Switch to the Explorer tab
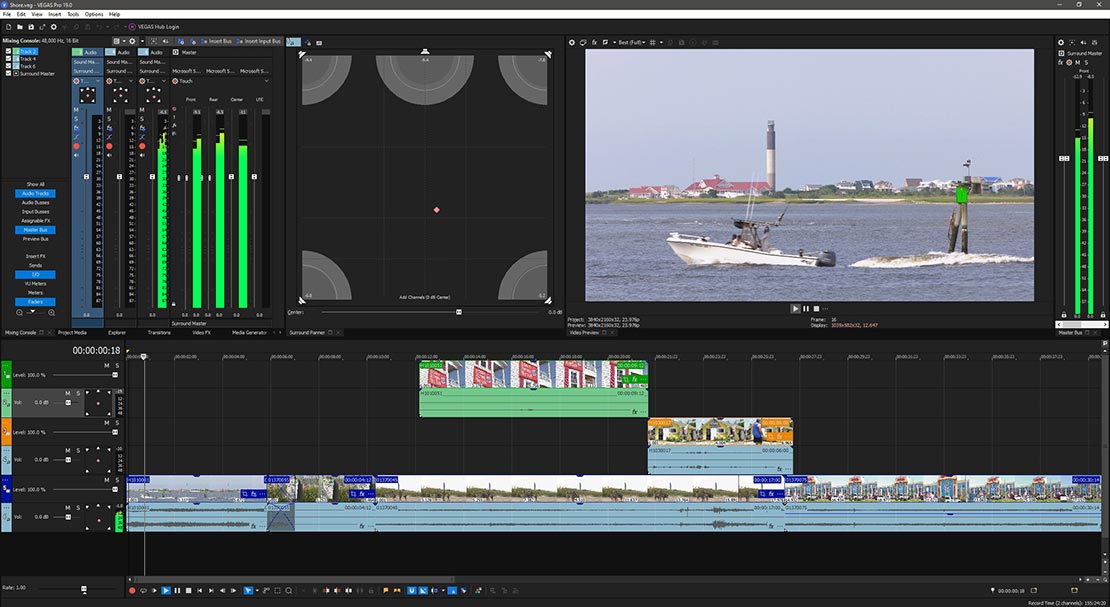 117,332
